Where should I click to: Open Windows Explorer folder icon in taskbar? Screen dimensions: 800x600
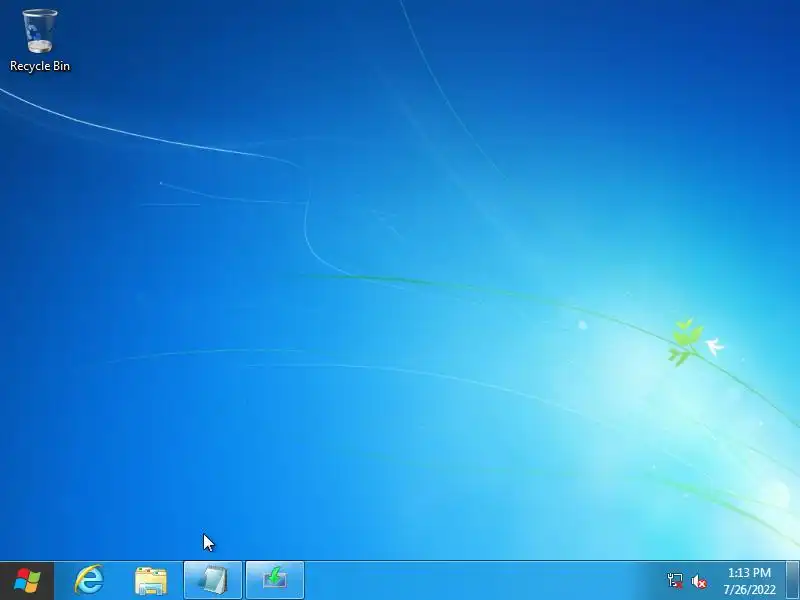tap(151, 580)
